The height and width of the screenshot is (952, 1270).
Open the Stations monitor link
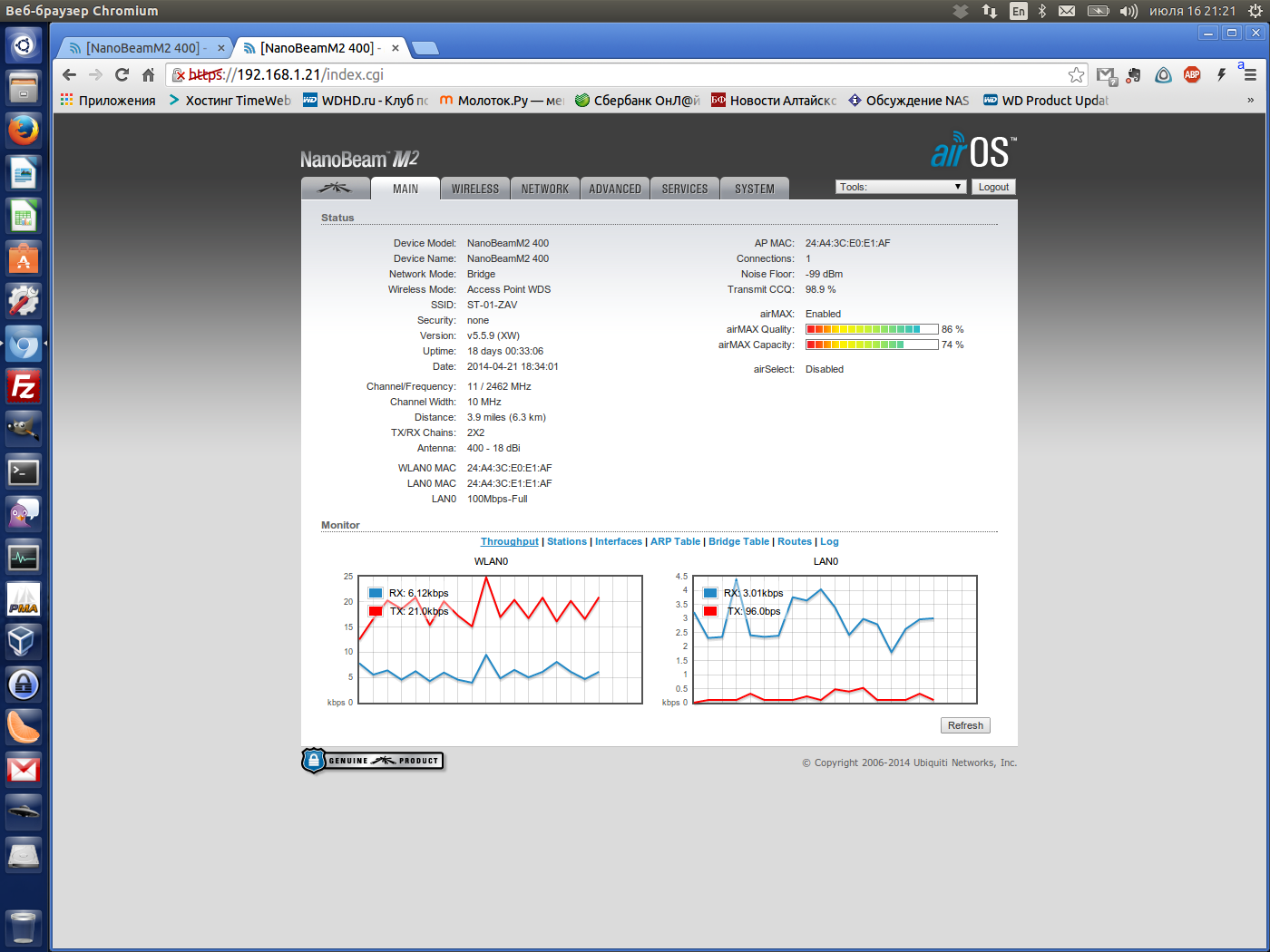[x=567, y=541]
